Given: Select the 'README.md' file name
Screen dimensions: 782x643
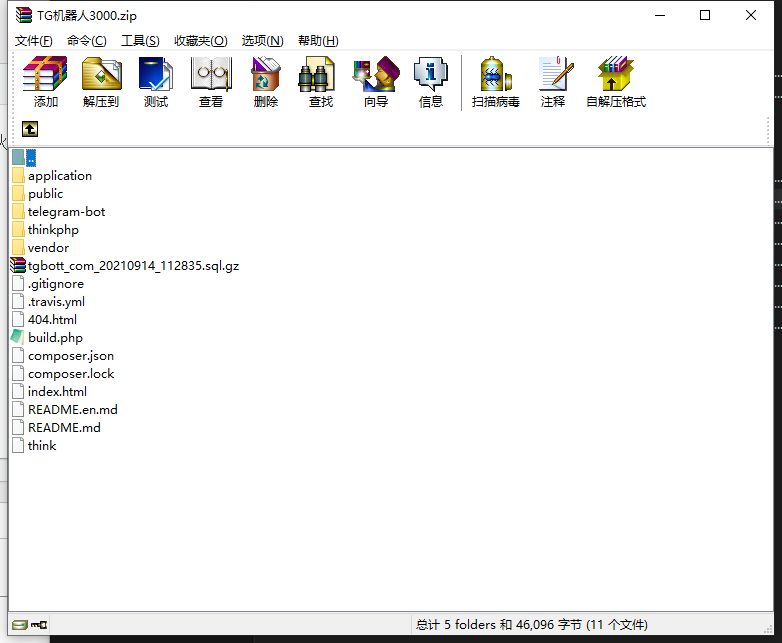Looking at the screenshot, I should (64, 428).
